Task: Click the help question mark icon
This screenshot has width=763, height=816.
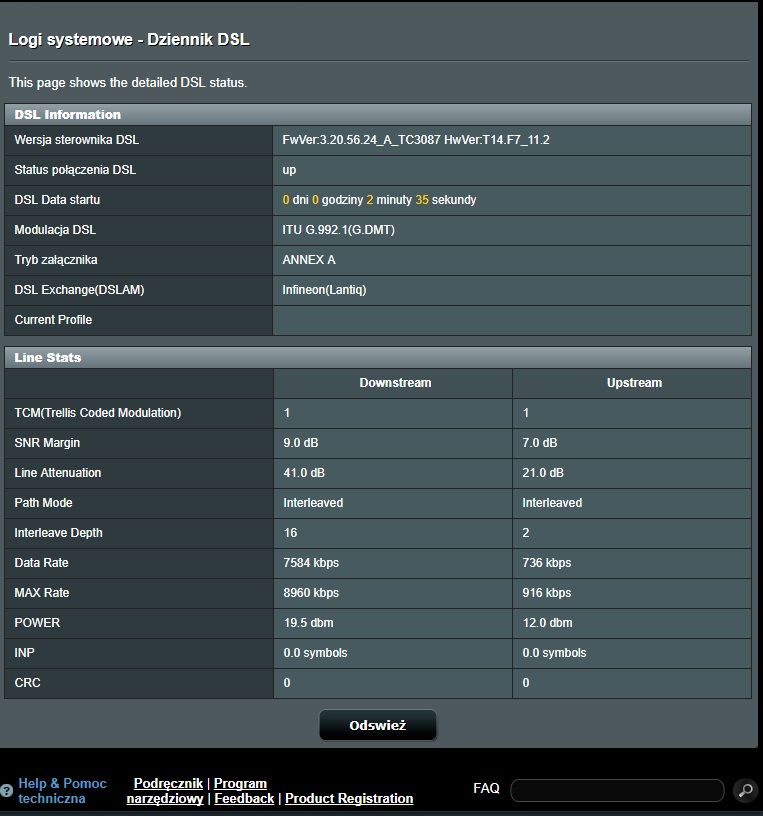Action: pyautogui.click(x=7, y=791)
